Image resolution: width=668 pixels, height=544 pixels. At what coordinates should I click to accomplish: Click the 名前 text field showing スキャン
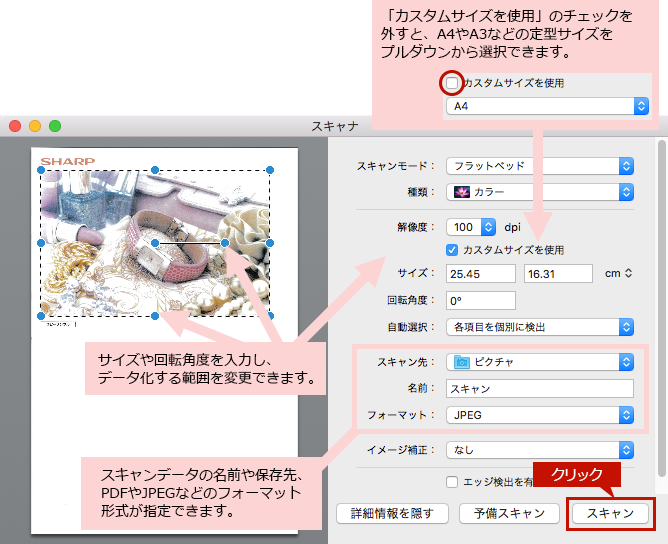(x=540, y=389)
